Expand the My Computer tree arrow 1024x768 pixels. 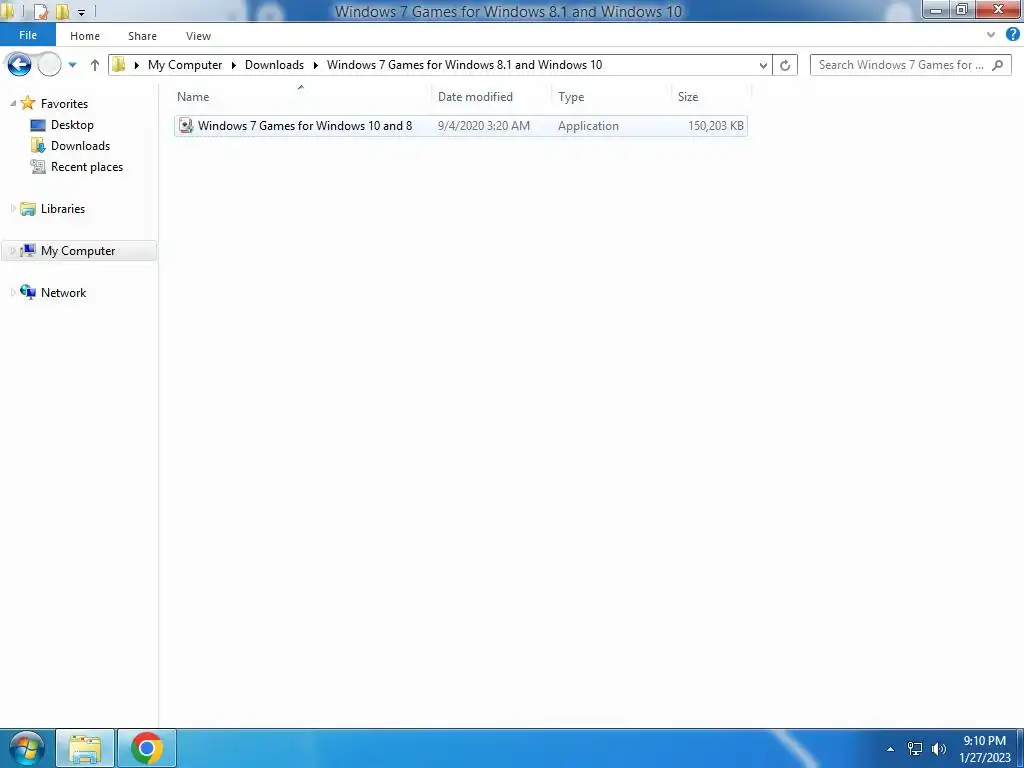tap(13, 250)
